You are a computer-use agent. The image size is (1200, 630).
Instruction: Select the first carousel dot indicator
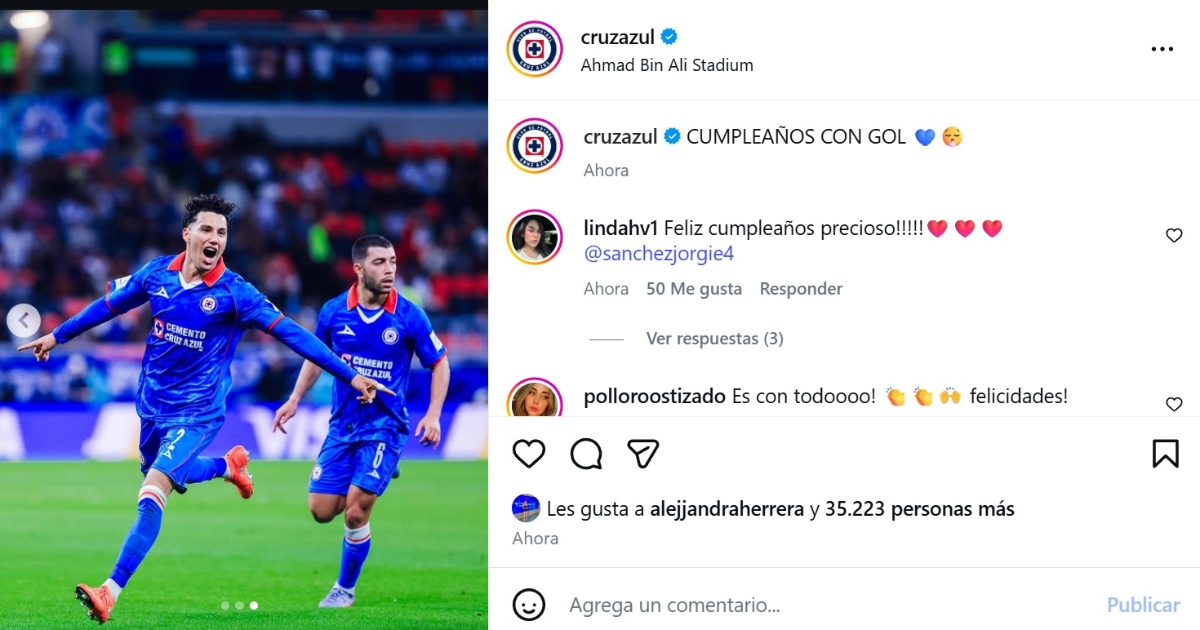pyautogui.click(x=225, y=605)
